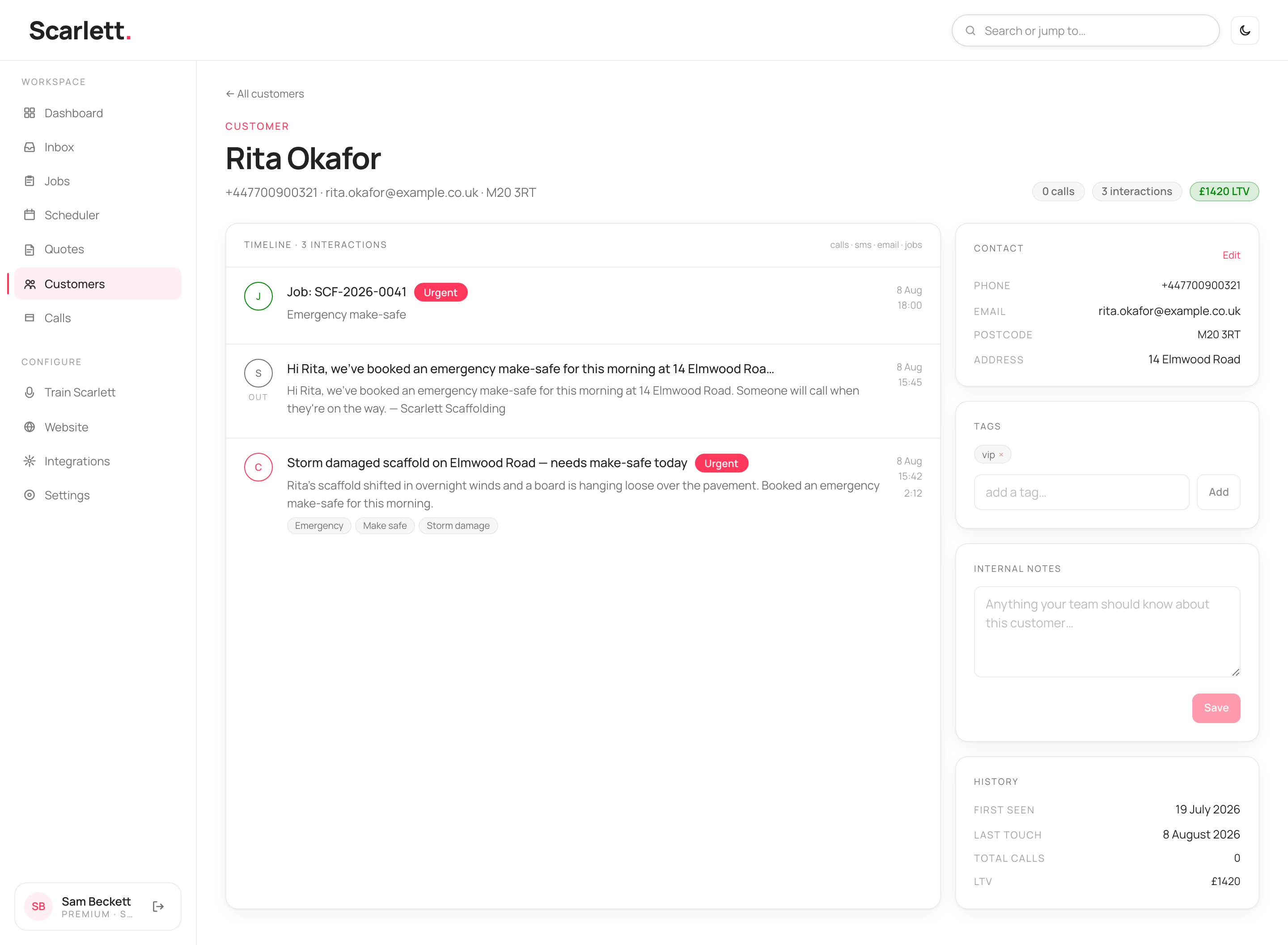Image resolution: width=1288 pixels, height=945 pixels.
Task: Click into the internal notes textarea
Action: pyautogui.click(x=1107, y=631)
